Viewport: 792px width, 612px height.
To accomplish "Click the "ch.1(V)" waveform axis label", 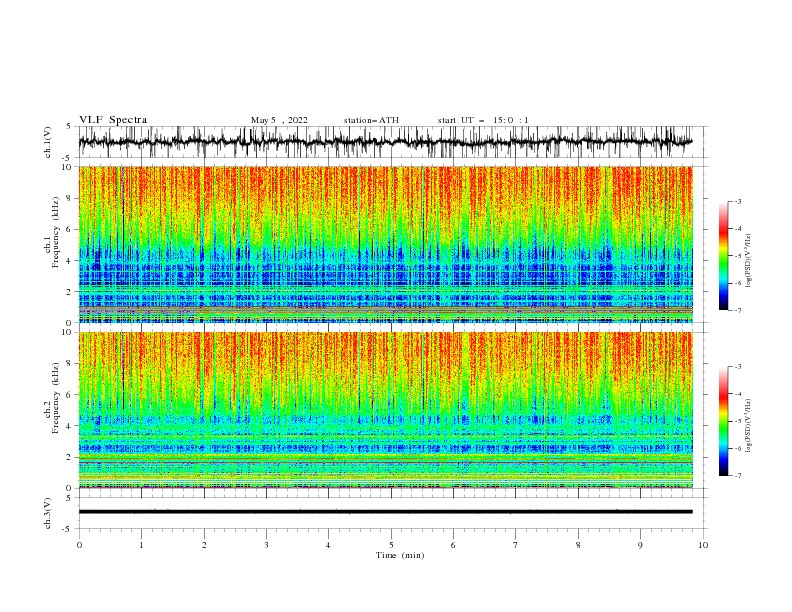I will pyautogui.click(x=48, y=142).
